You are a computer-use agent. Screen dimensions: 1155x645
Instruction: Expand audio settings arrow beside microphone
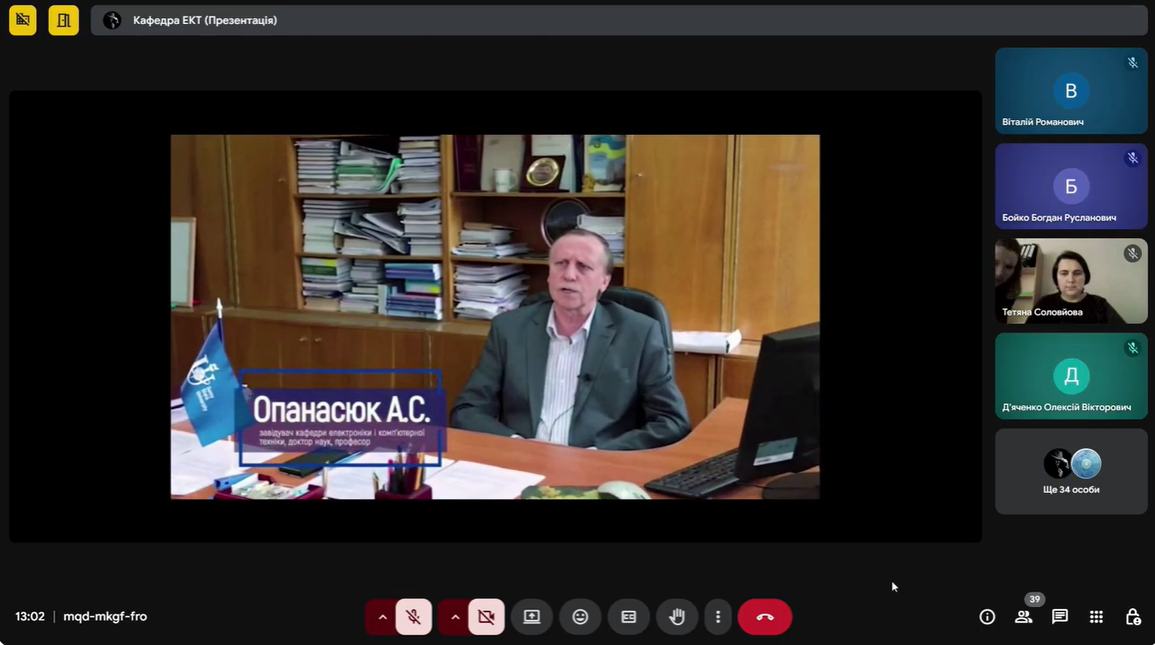pos(382,617)
